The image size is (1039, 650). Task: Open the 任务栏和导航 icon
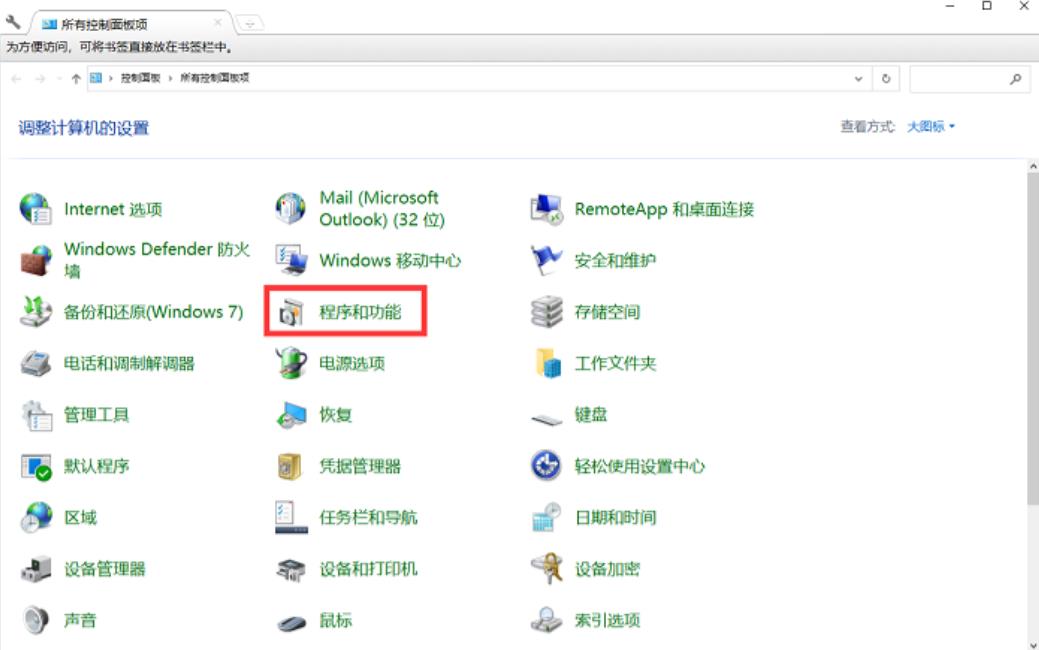290,517
